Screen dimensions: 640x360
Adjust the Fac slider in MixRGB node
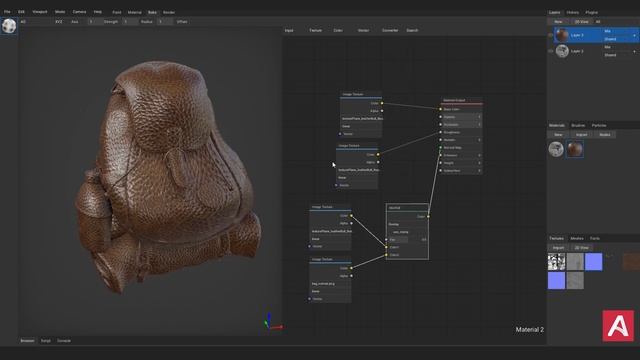407,240
